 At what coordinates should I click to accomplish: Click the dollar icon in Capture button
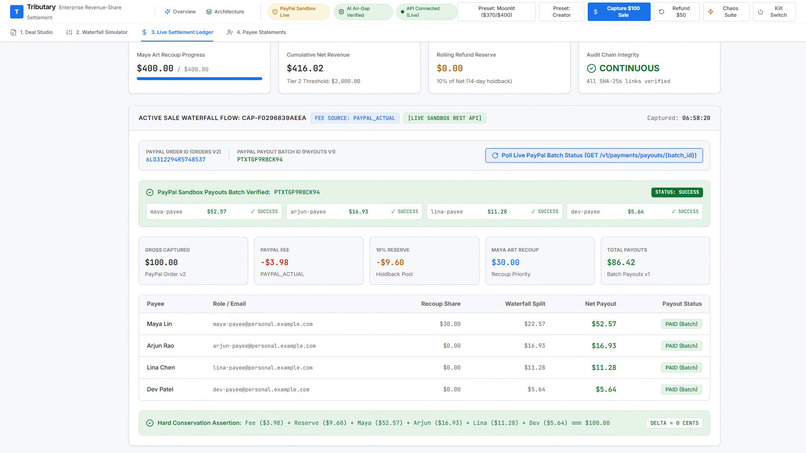pyautogui.click(x=596, y=12)
